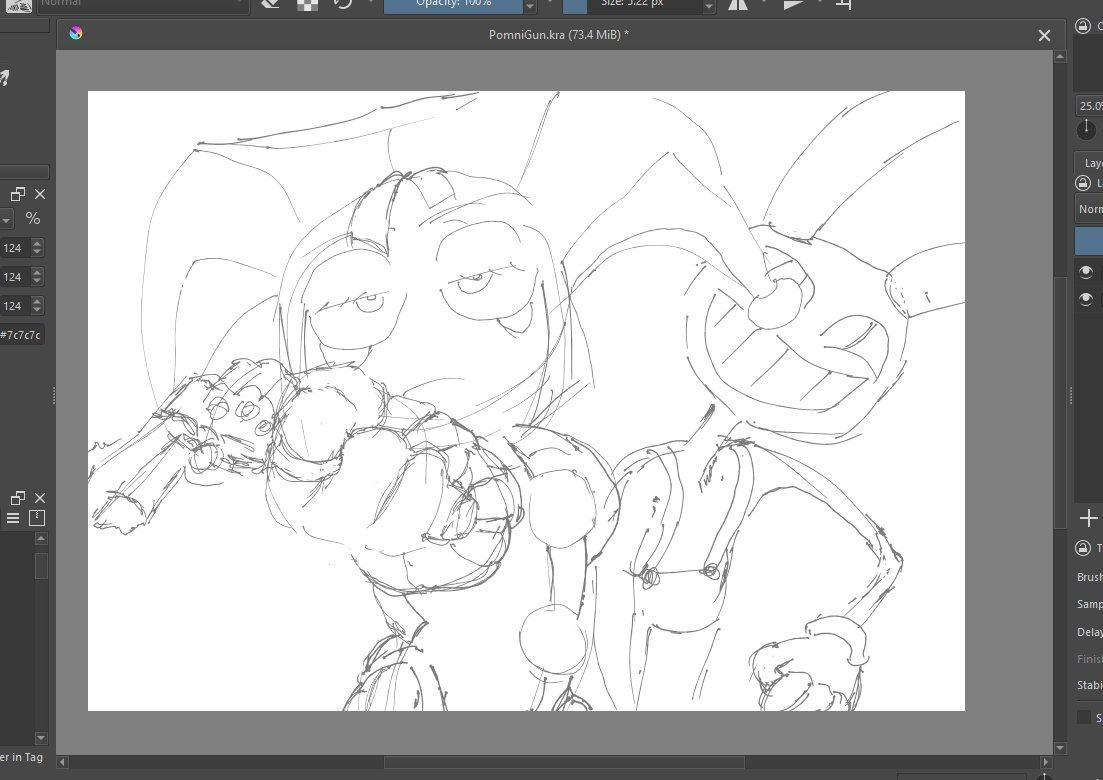Select the PomniGun.kra document tab
The image size is (1103, 780).
pos(559,34)
